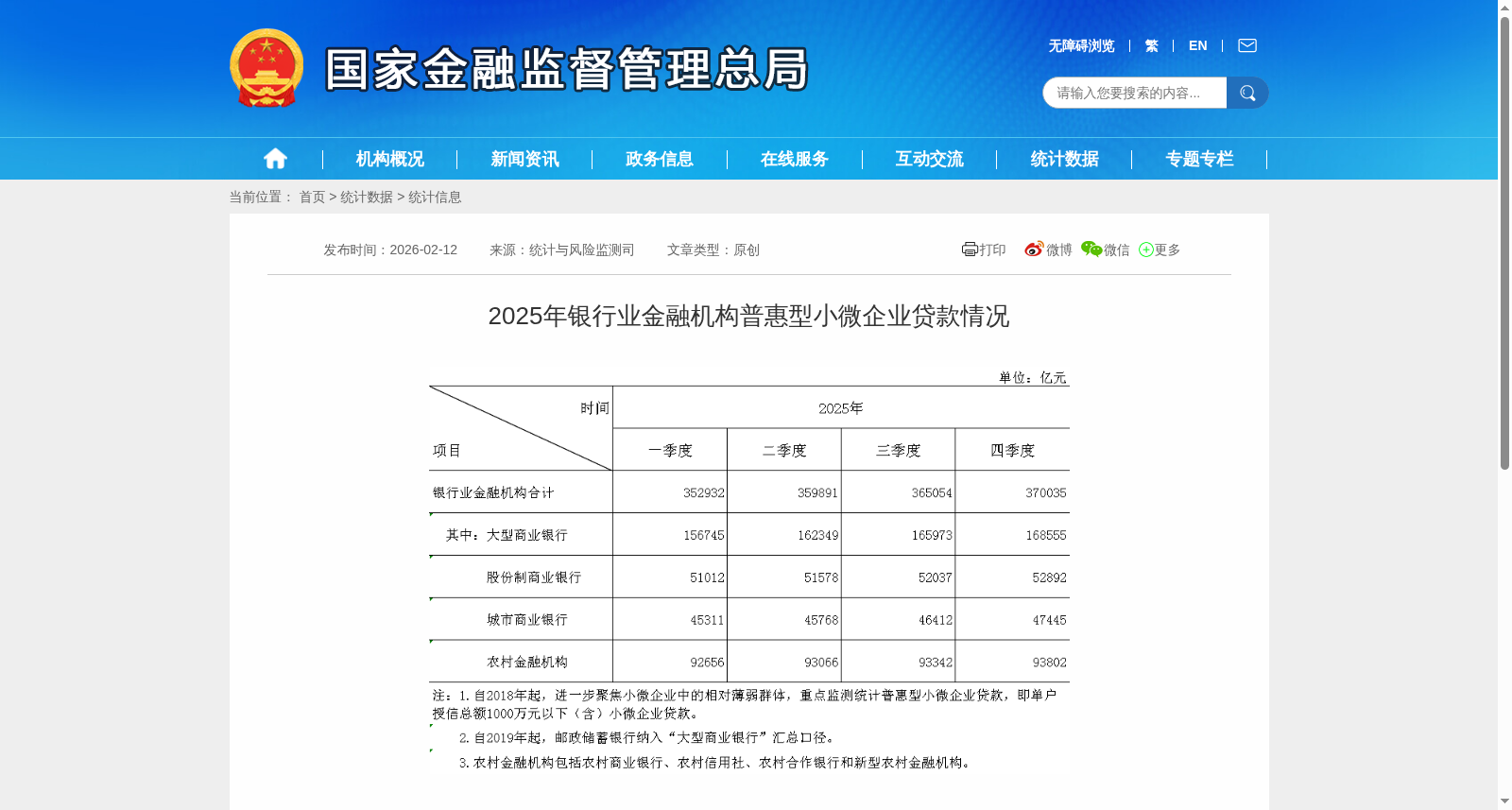
Task: Click the 国家金融监督管理总局 site title
Action: (x=567, y=69)
